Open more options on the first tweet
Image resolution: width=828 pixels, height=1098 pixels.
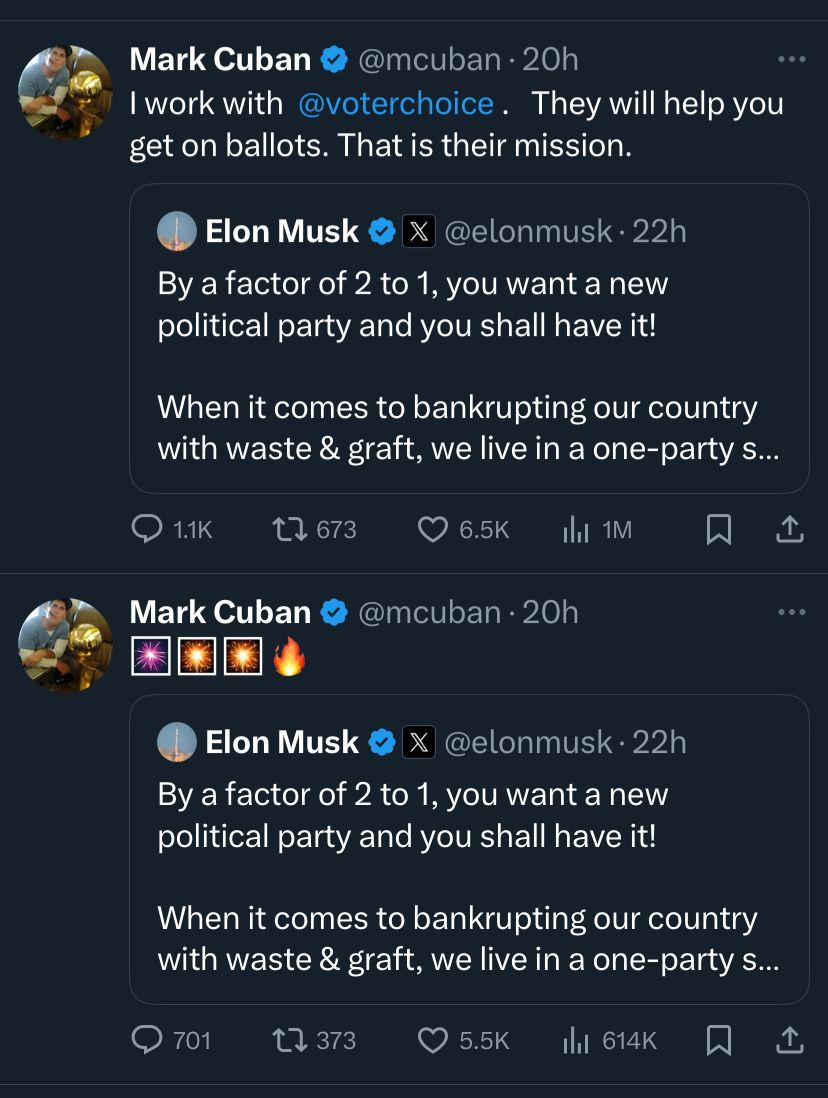click(x=791, y=60)
